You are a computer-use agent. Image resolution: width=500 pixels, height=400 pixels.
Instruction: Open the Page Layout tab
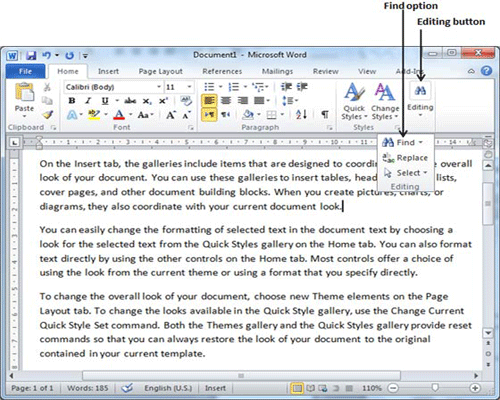click(161, 71)
